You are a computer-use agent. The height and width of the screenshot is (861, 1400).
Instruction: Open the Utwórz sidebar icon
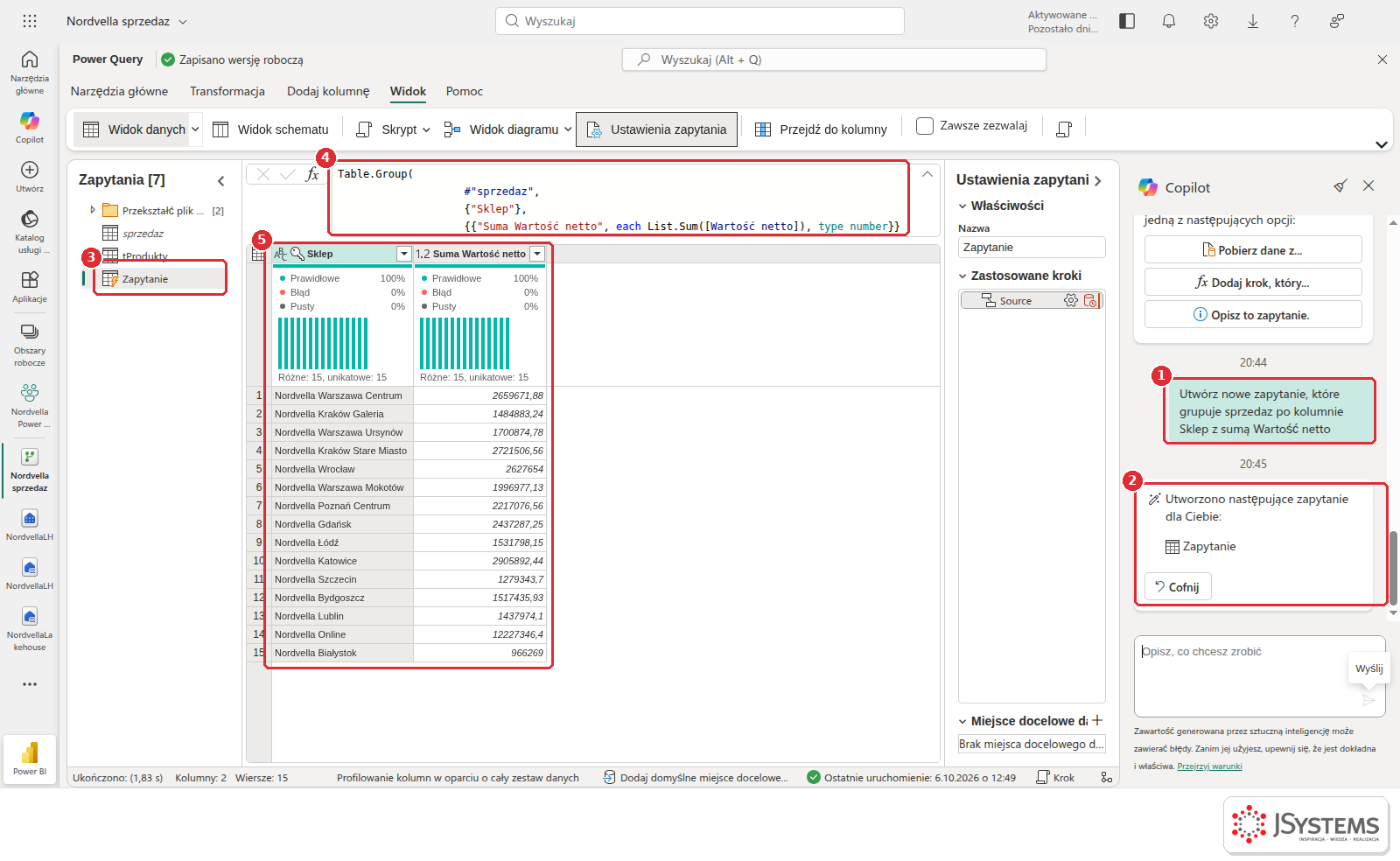30,176
